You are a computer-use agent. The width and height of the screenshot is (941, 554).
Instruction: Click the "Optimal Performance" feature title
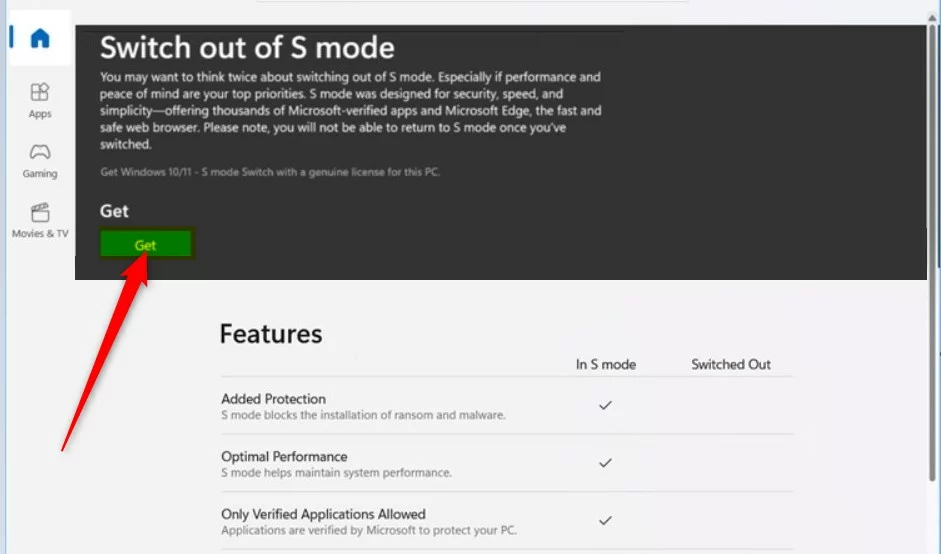pos(284,456)
